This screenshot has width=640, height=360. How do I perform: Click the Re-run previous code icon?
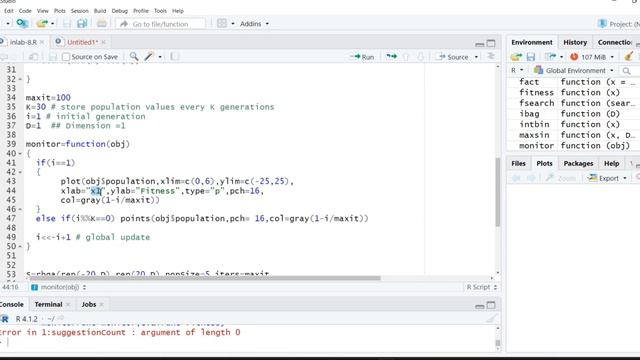click(391, 56)
